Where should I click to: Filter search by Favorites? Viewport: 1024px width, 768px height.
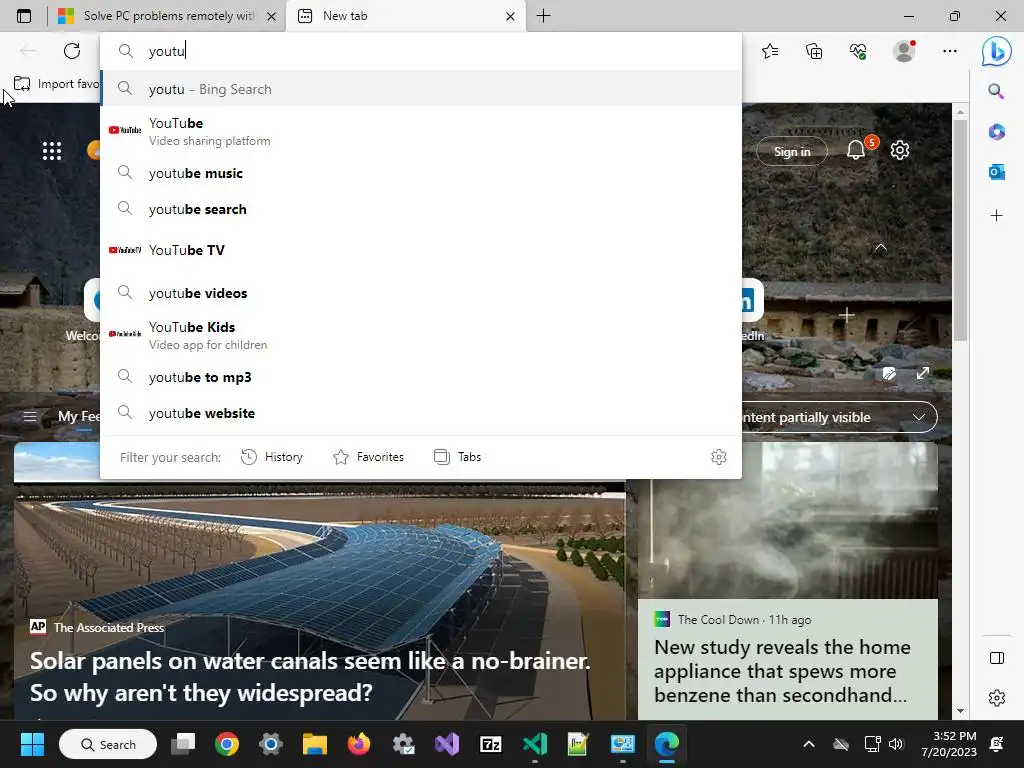368,457
